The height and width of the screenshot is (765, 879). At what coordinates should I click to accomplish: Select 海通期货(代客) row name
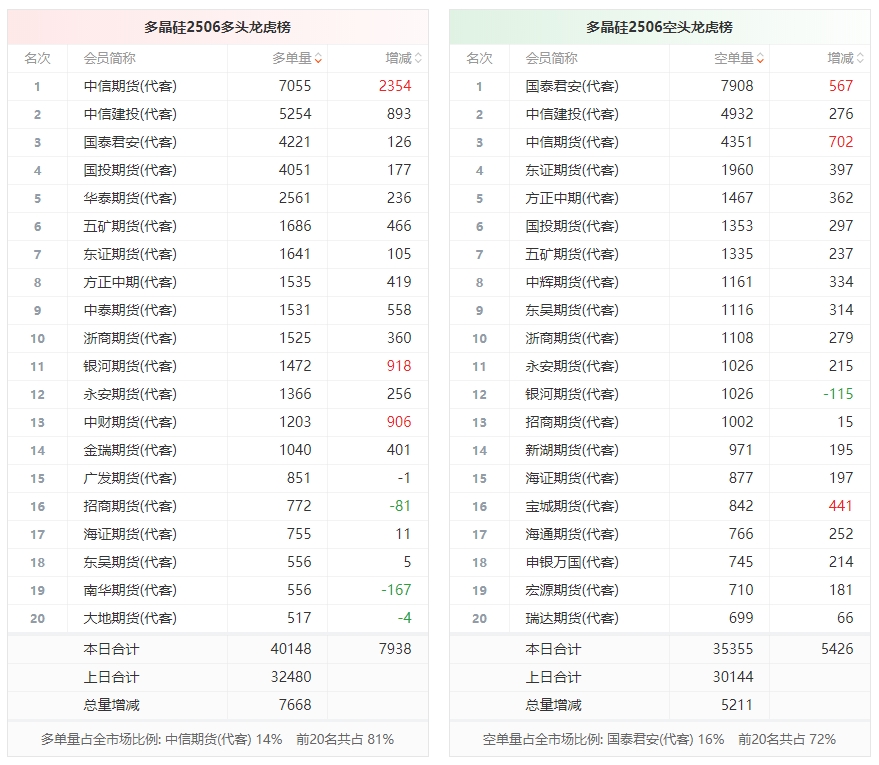[572, 535]
